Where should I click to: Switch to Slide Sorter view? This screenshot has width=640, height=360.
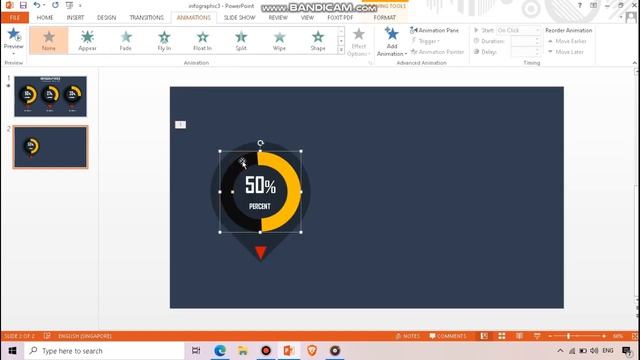[502, 336]
